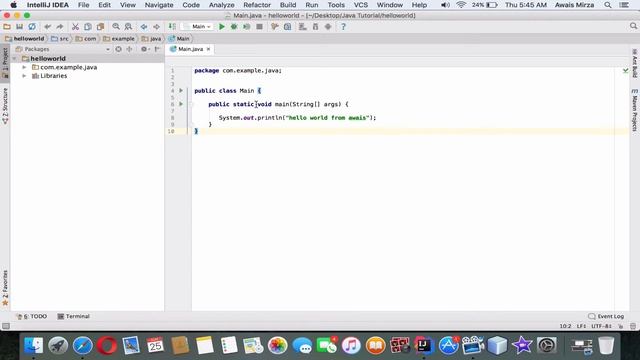Open the TODO tool window
Screen dimensions: 640x360
(x=31, y=316)
